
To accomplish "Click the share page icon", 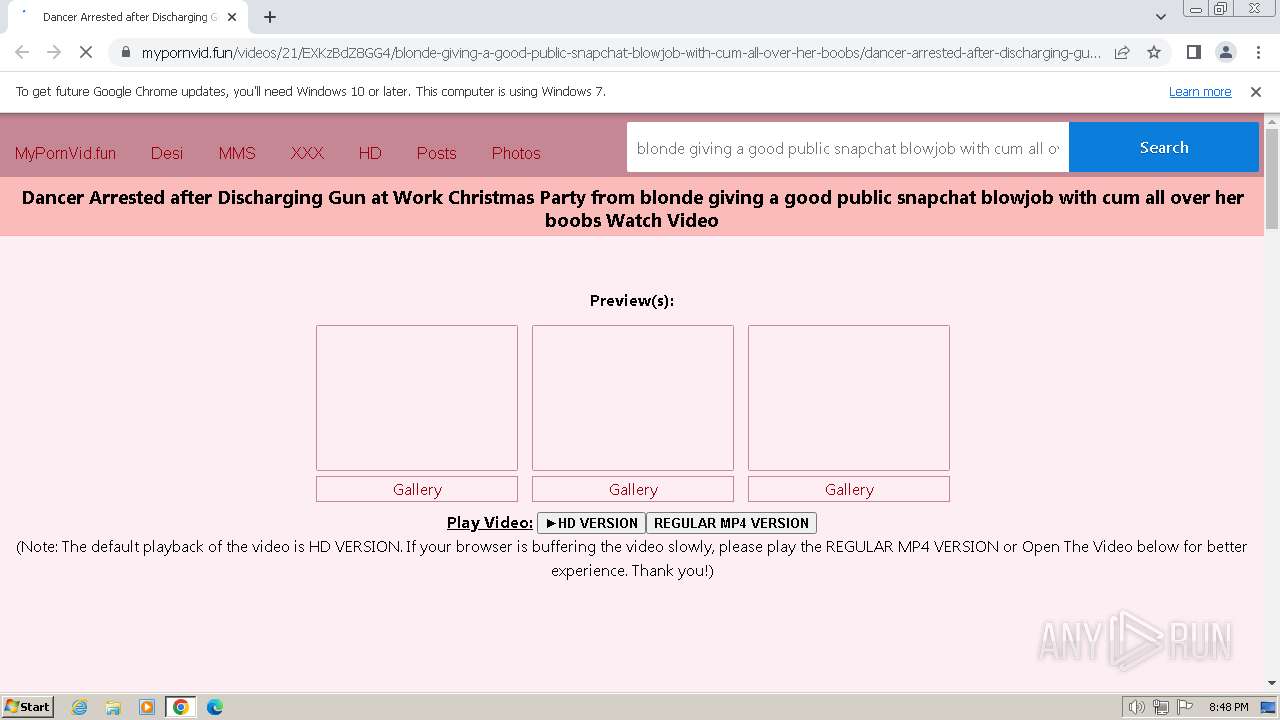I will (1122, 52).
